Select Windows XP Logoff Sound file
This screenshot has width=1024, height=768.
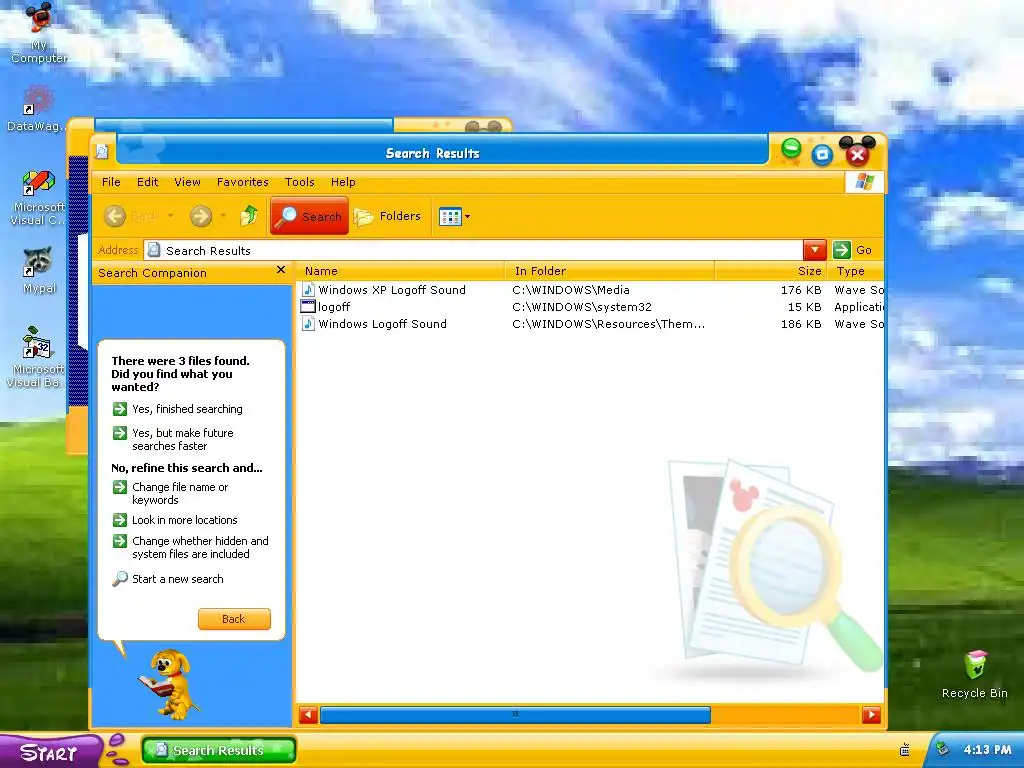(x=392, y=290)
